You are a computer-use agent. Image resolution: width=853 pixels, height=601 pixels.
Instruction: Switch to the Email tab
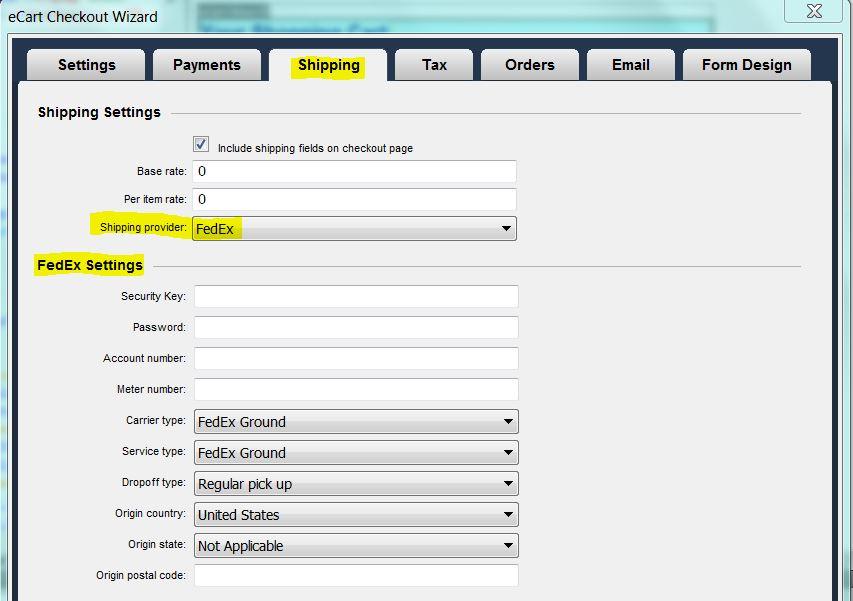(x=631, y=65)
